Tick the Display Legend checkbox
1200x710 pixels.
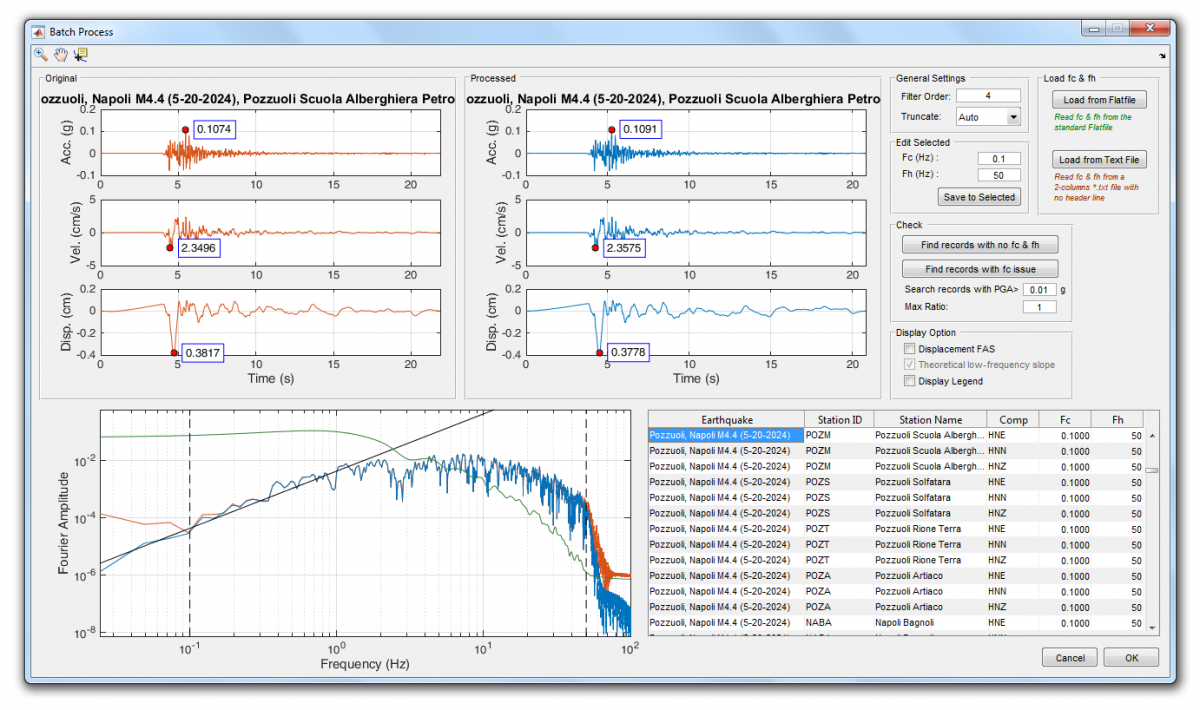coord(909,381)
